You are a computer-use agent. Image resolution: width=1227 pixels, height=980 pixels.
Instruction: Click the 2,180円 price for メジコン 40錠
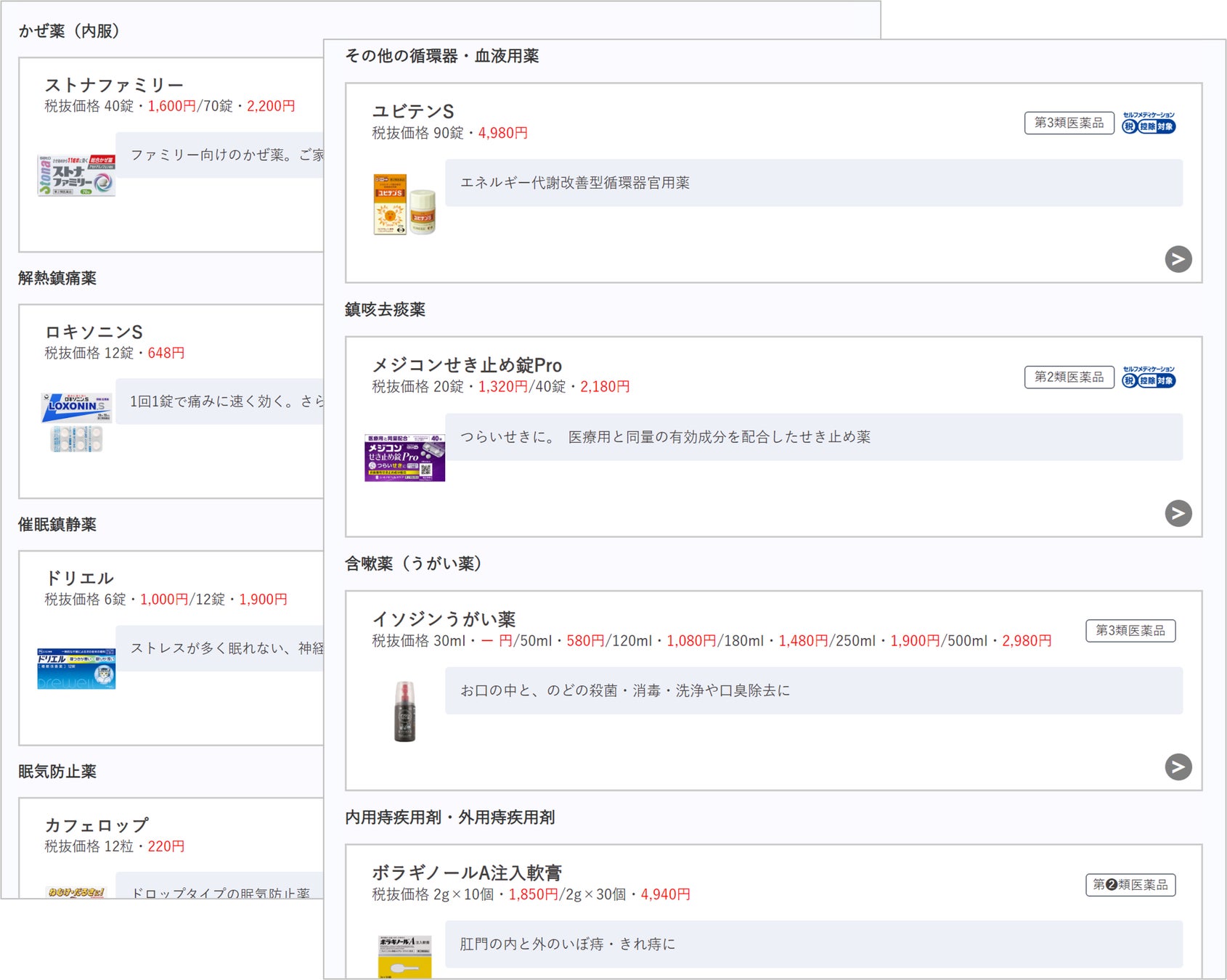pos(605,387)
